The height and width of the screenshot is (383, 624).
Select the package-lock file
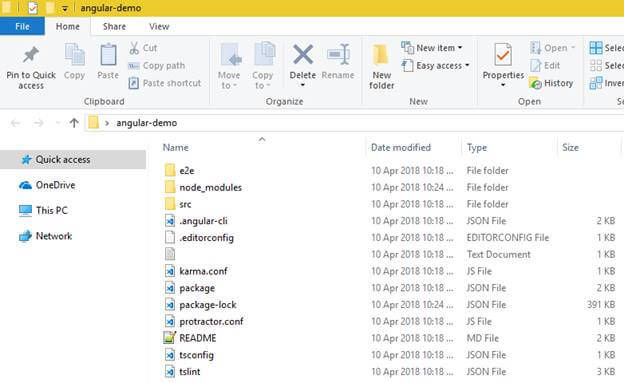click(x=208, y=305)
